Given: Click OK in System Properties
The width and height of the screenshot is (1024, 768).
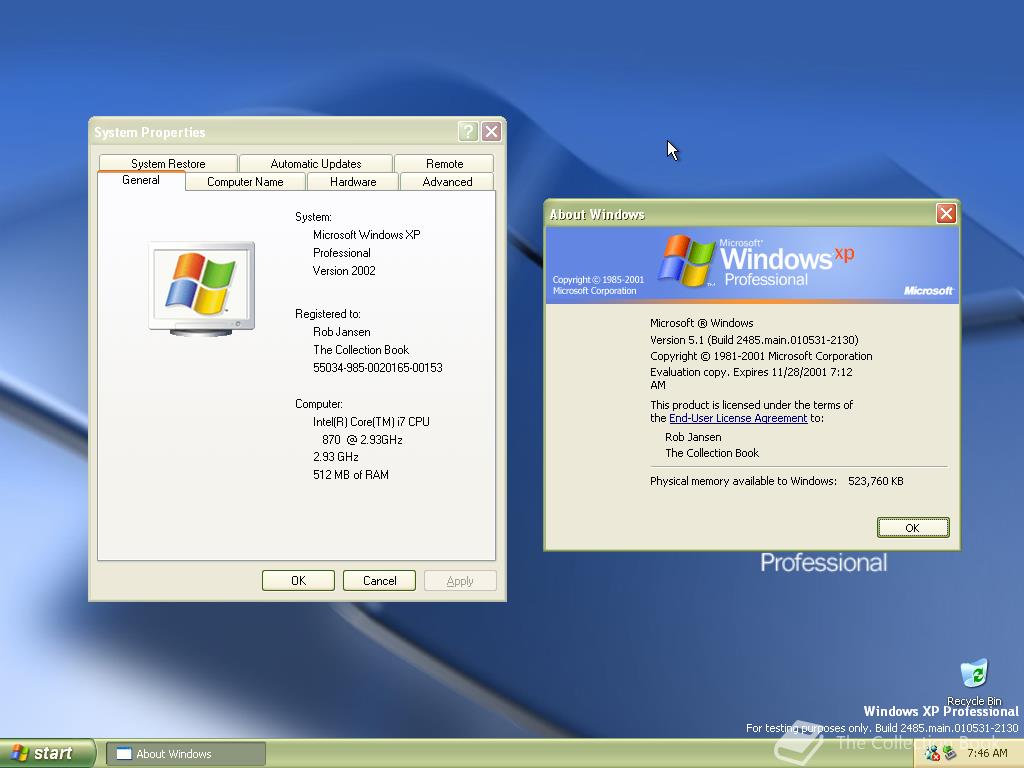Looking at the screenshot, I should pyautogui.click(x=298, y=581).
